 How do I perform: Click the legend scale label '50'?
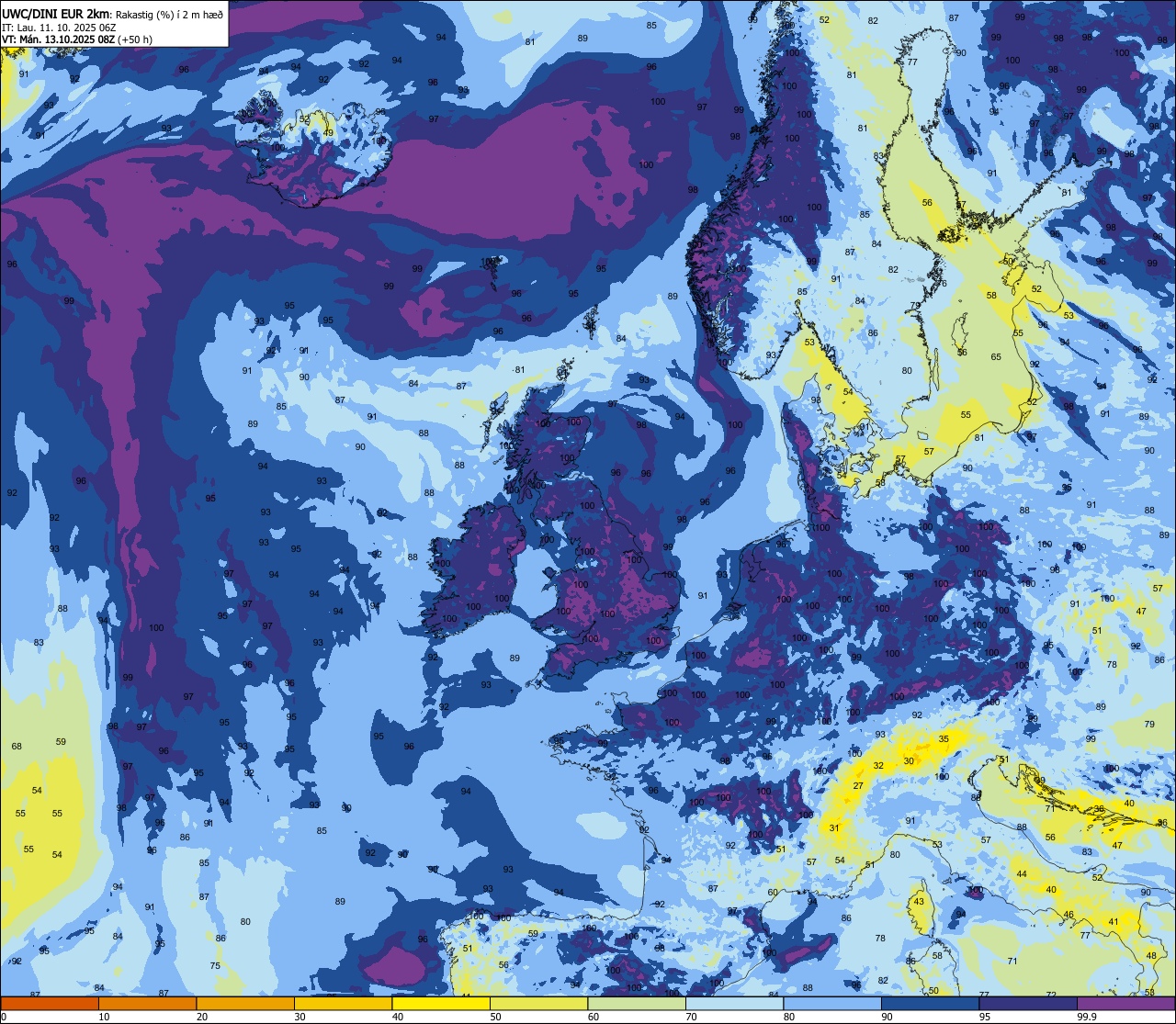(x=495, y=1017)
